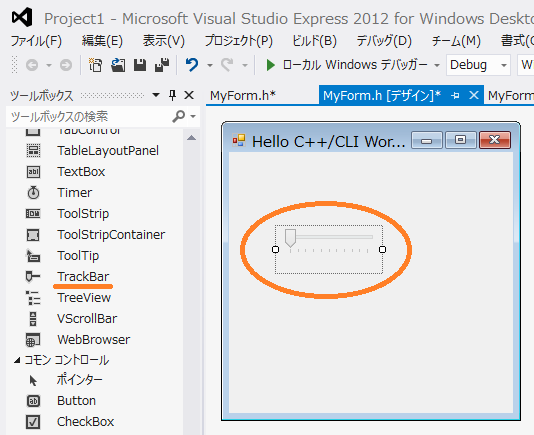The height and width of the screenshot is (435, 534).
Task: Toggle the toolbox auto-hide pin
Action: (173, 95)
